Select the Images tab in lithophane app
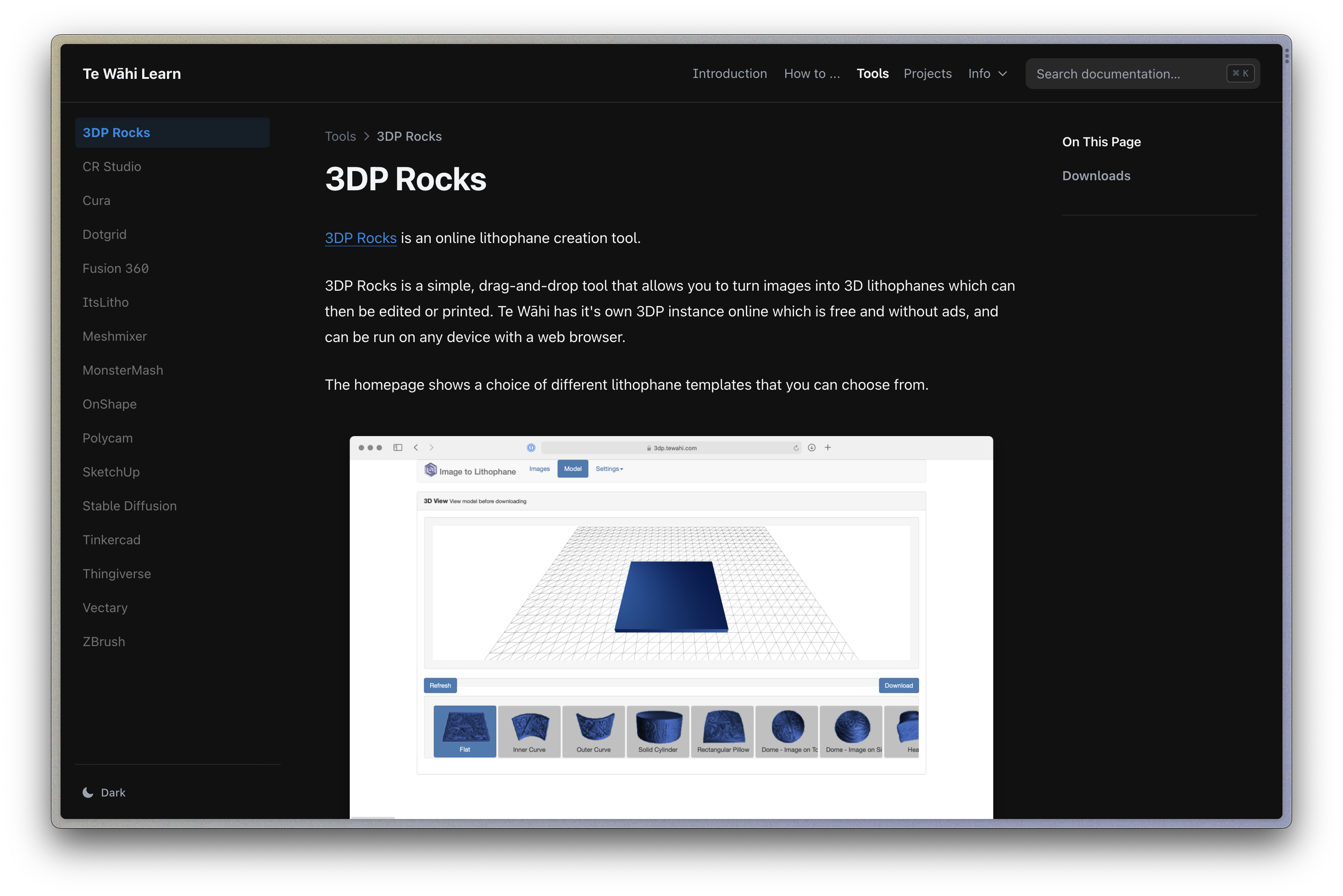Viewport: 1343px width, 896px height. pyautogui.click(x=539, y=469)
